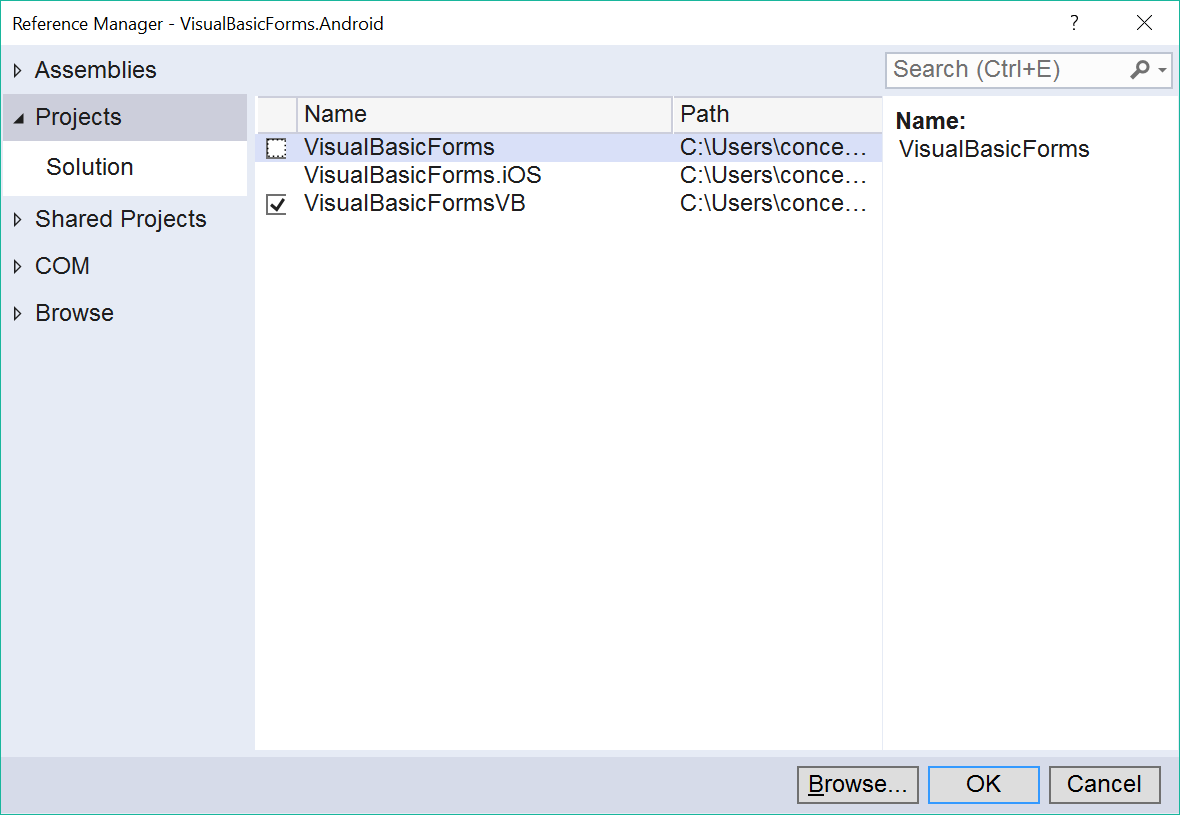The width and height of the screenshot is (1180, 815).
Task: Expand the COM category arrow
Action: tap(18, 266)
